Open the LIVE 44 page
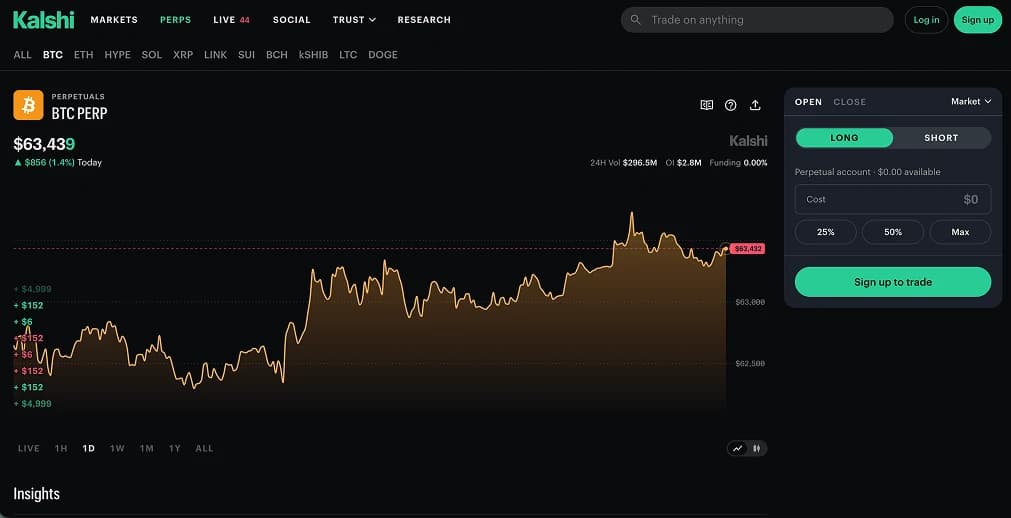 231,20
